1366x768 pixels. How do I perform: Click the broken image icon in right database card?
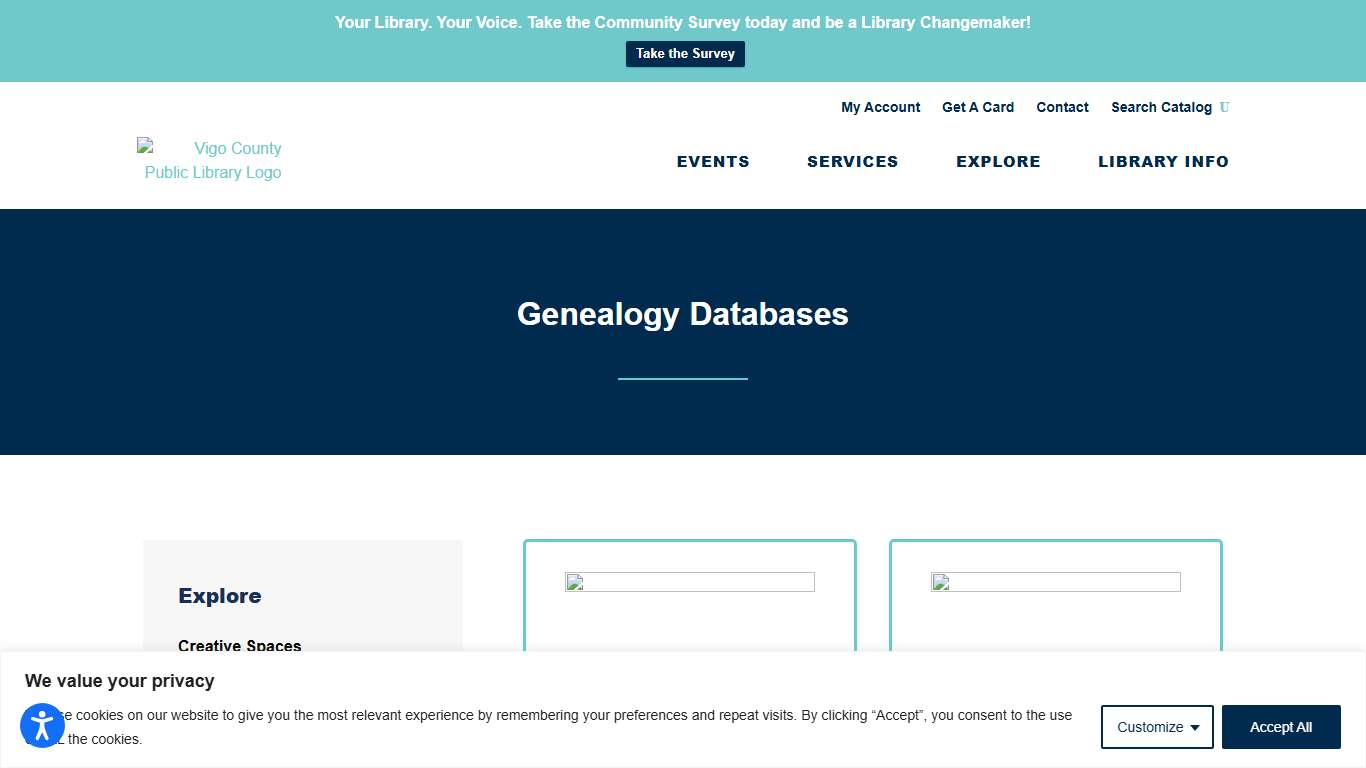coord(939,581)
